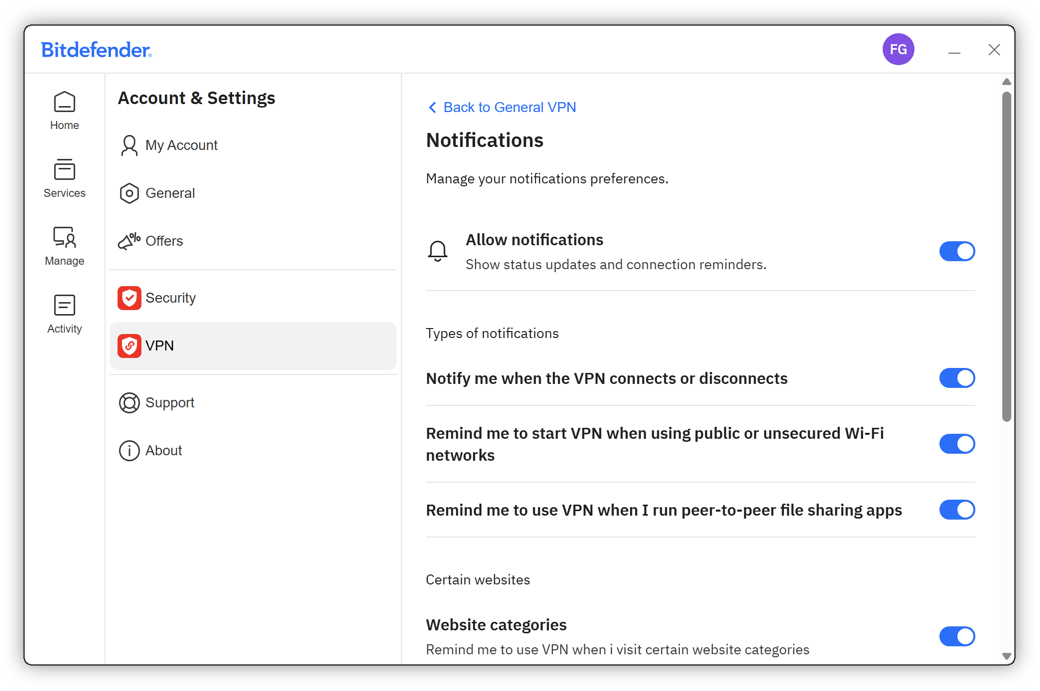Image resolution: width=1040 pixels, height=691 pixels.
Task: Click the 'Certain websites' section label
Action: point(478,580)
